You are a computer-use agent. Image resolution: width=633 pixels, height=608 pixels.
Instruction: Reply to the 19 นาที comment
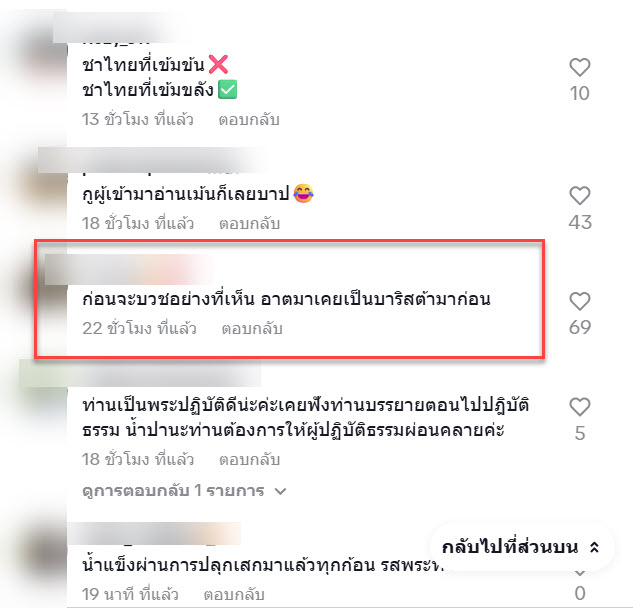point(234,595)
